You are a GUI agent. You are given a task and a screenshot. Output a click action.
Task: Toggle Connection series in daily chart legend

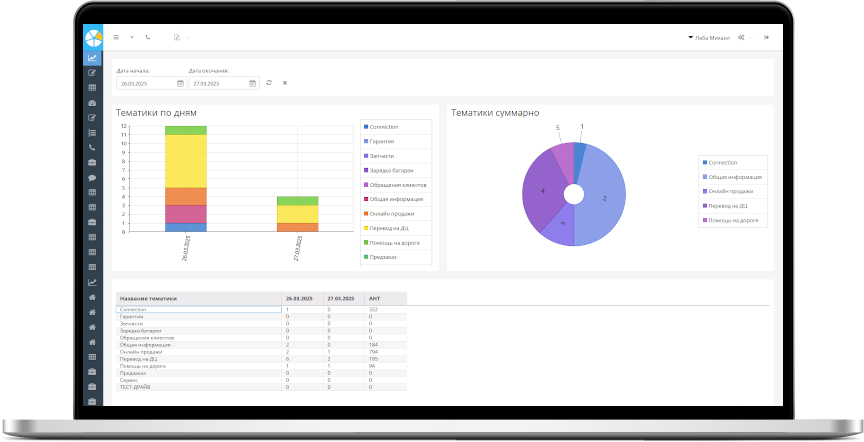(383, 127)
